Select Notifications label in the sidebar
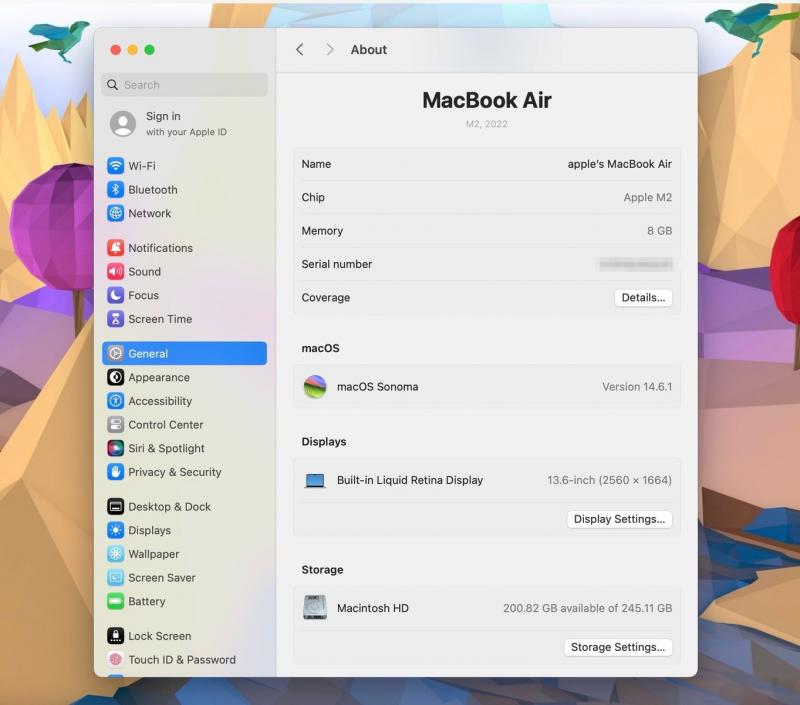This screenshot has height=705, width=800. tap(161, 248)
